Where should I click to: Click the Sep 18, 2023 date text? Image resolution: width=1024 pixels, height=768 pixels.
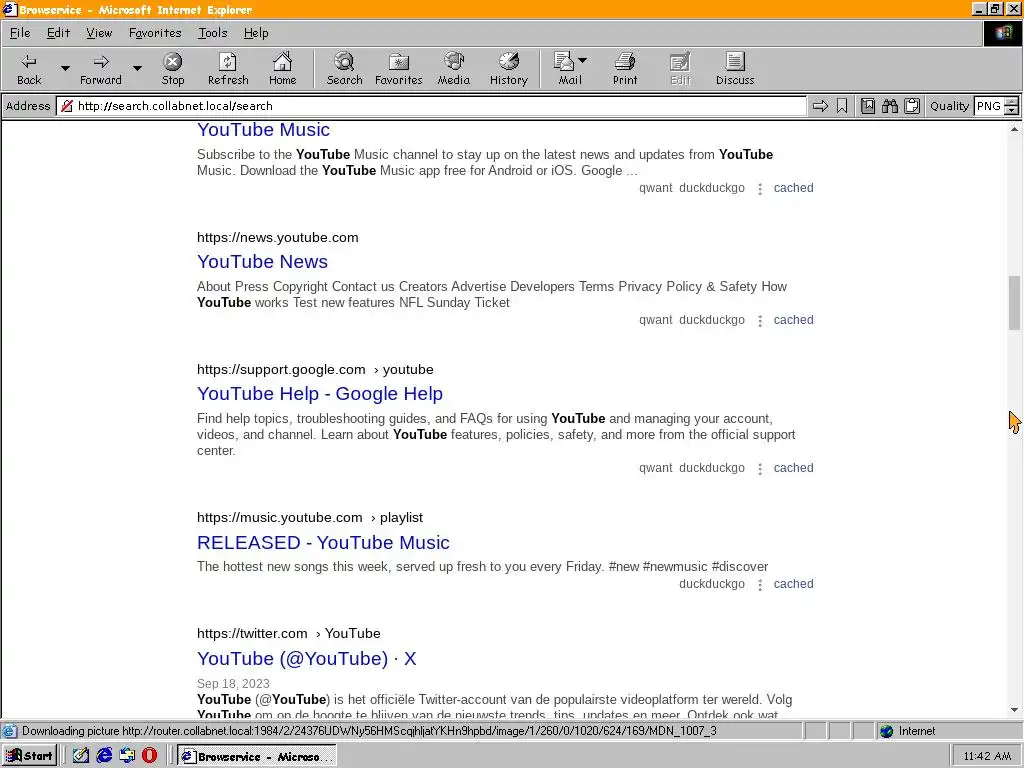pos(233,684)
